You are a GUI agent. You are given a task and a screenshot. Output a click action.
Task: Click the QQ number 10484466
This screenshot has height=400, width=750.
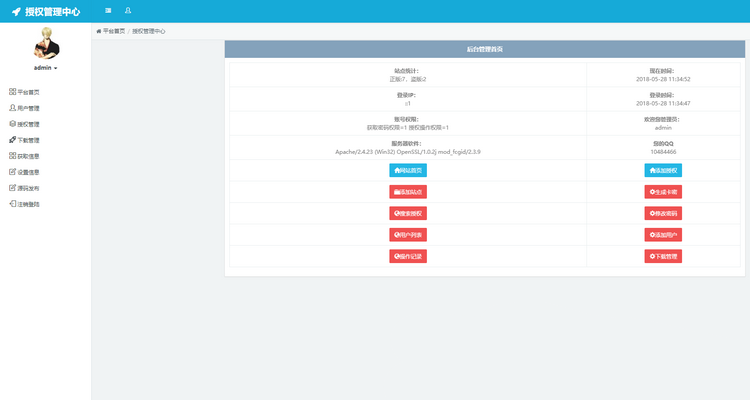click(663, 152)
